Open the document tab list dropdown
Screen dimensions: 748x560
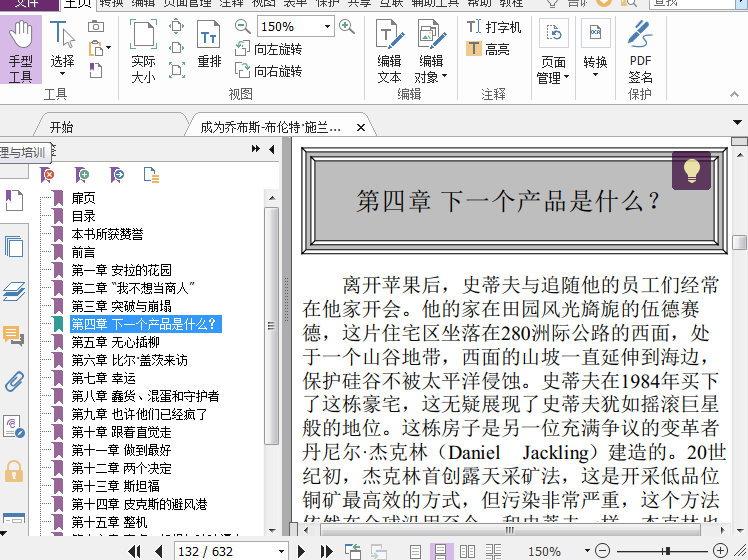pyautogui.click(x=737, y=123)
